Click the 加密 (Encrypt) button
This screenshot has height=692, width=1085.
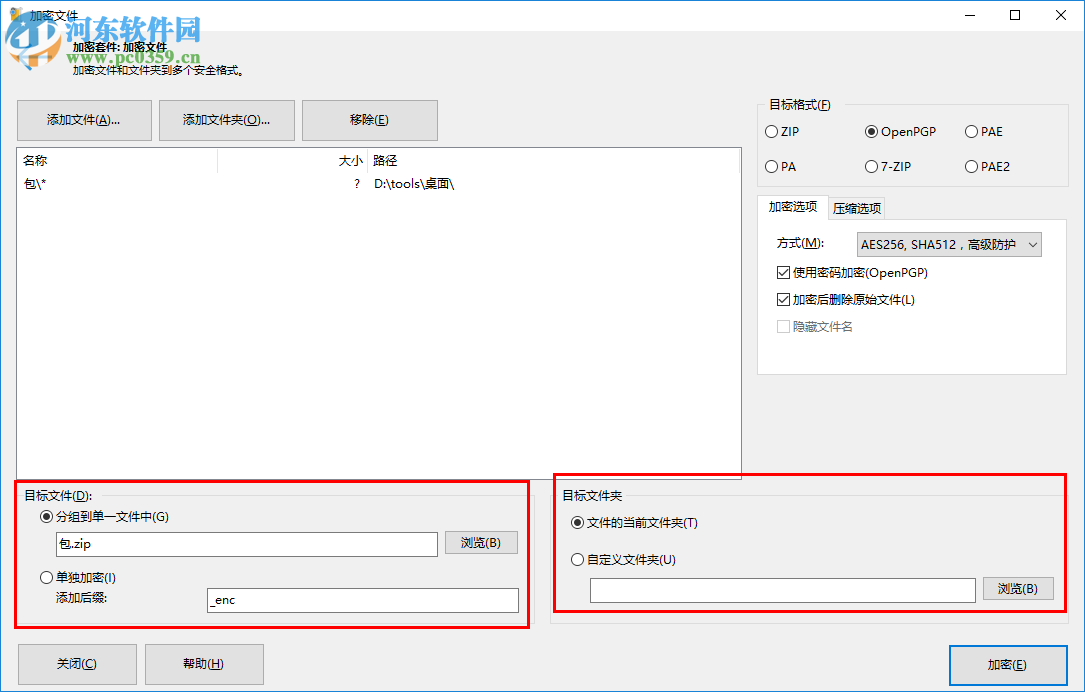tap(1008, 664)
